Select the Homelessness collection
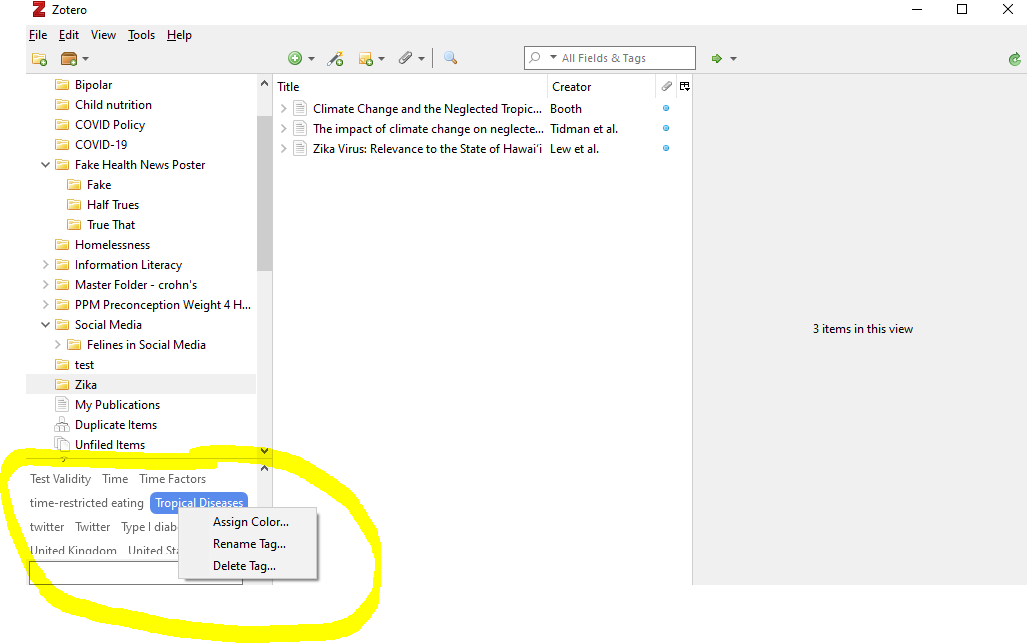The width and height of the screenshot is (1027, 643). pyautogui.click(x=112, y=245)
